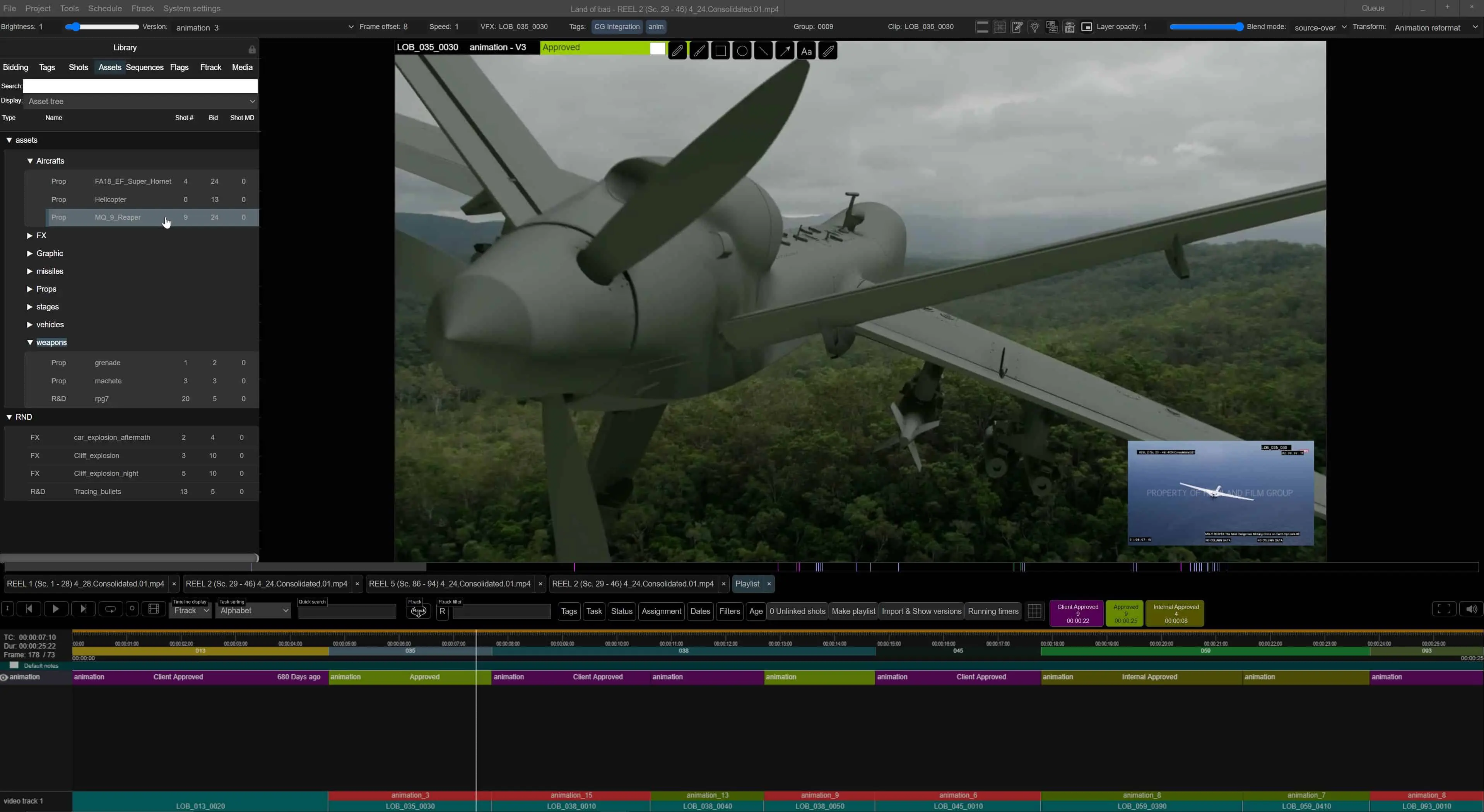Image resolution: width=1484 pixels, height=812 pixels.
Task: Collapse the weapons asset folder
Action: (29, 343)
